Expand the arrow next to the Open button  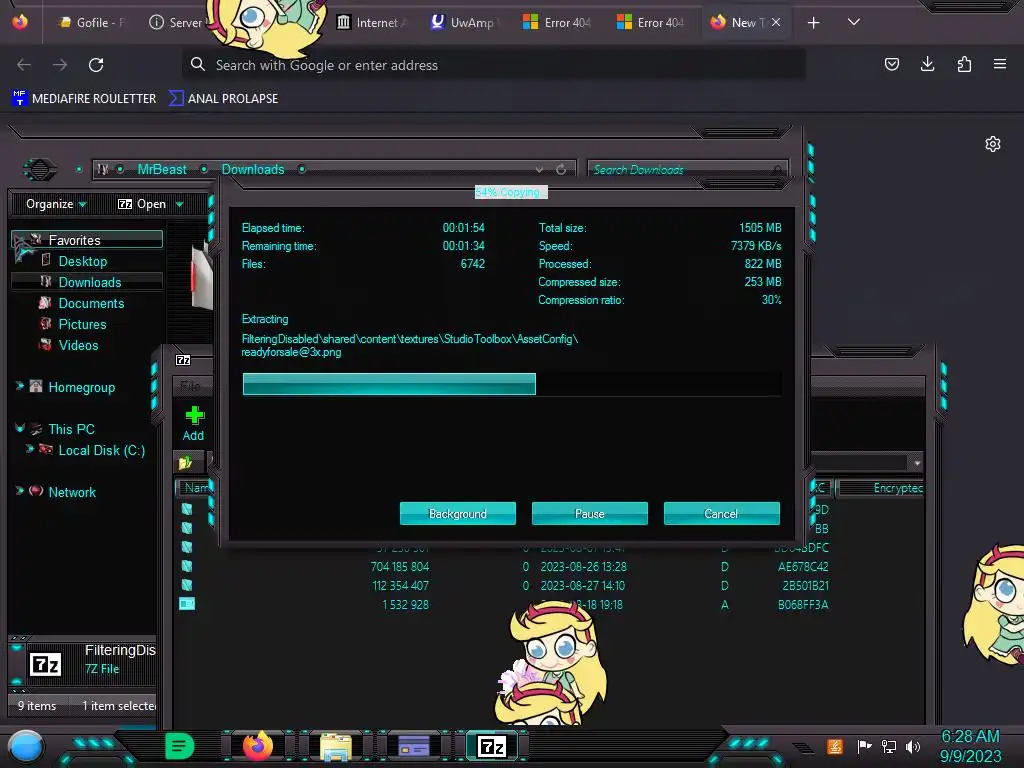tap(180, 204)
